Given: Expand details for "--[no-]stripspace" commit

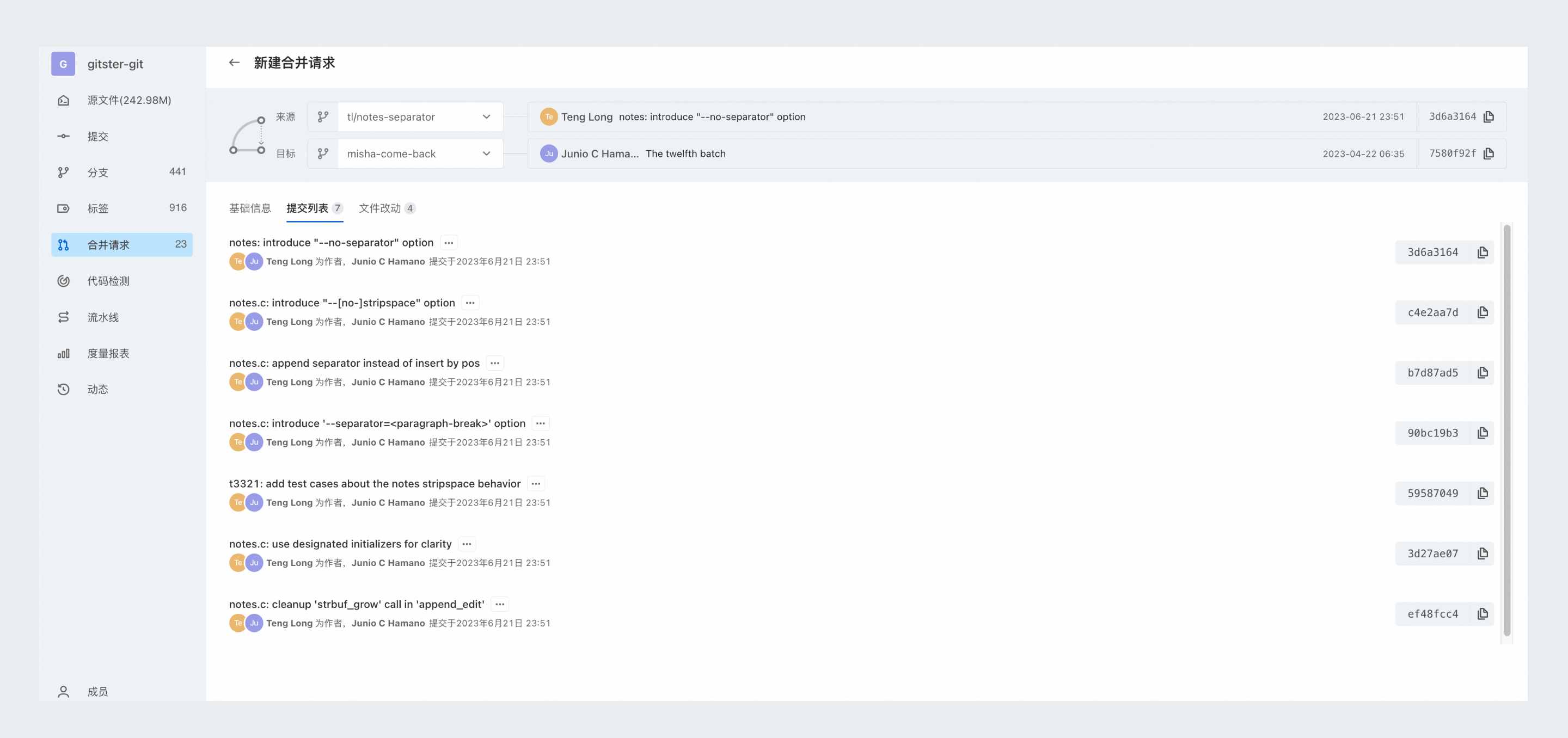Looking at the screenshot, I should tap(470, 303).
